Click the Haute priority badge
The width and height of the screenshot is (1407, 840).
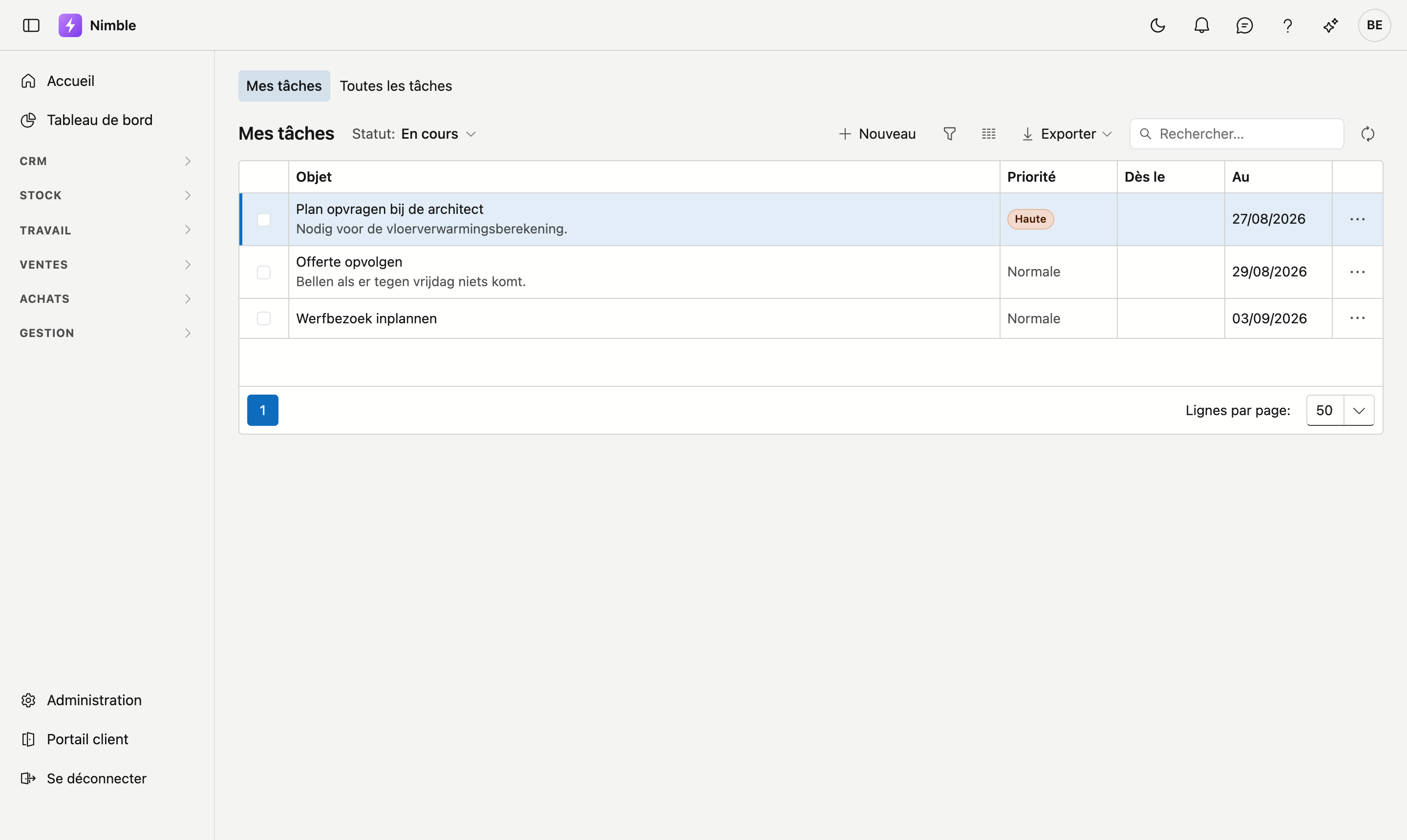[x=1030, y=220]
